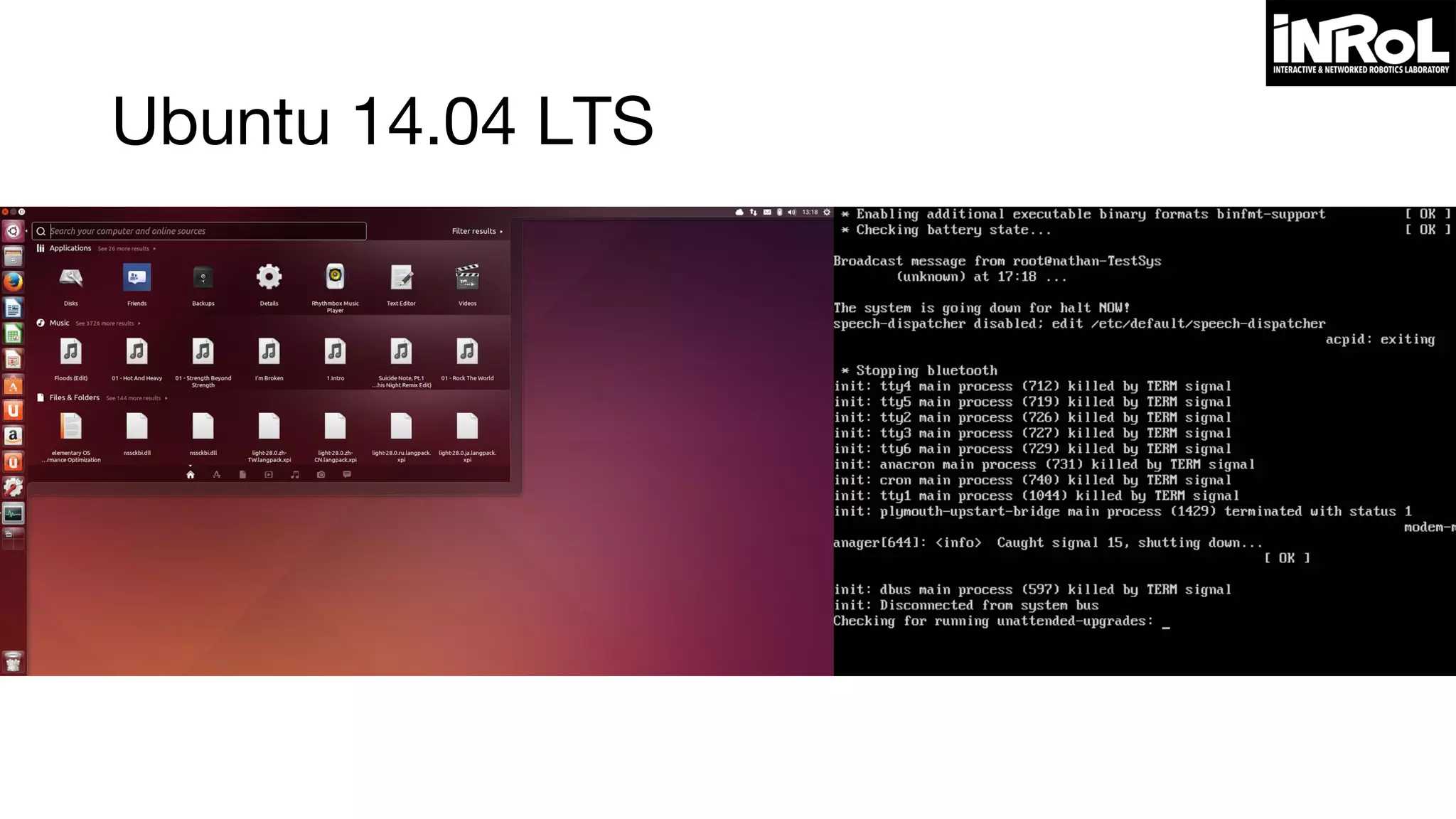Open light-28.0.zh-CN.langpack.xpi file
The height and width of the screenshot is (819, 1456).
(x=335, y=437)
